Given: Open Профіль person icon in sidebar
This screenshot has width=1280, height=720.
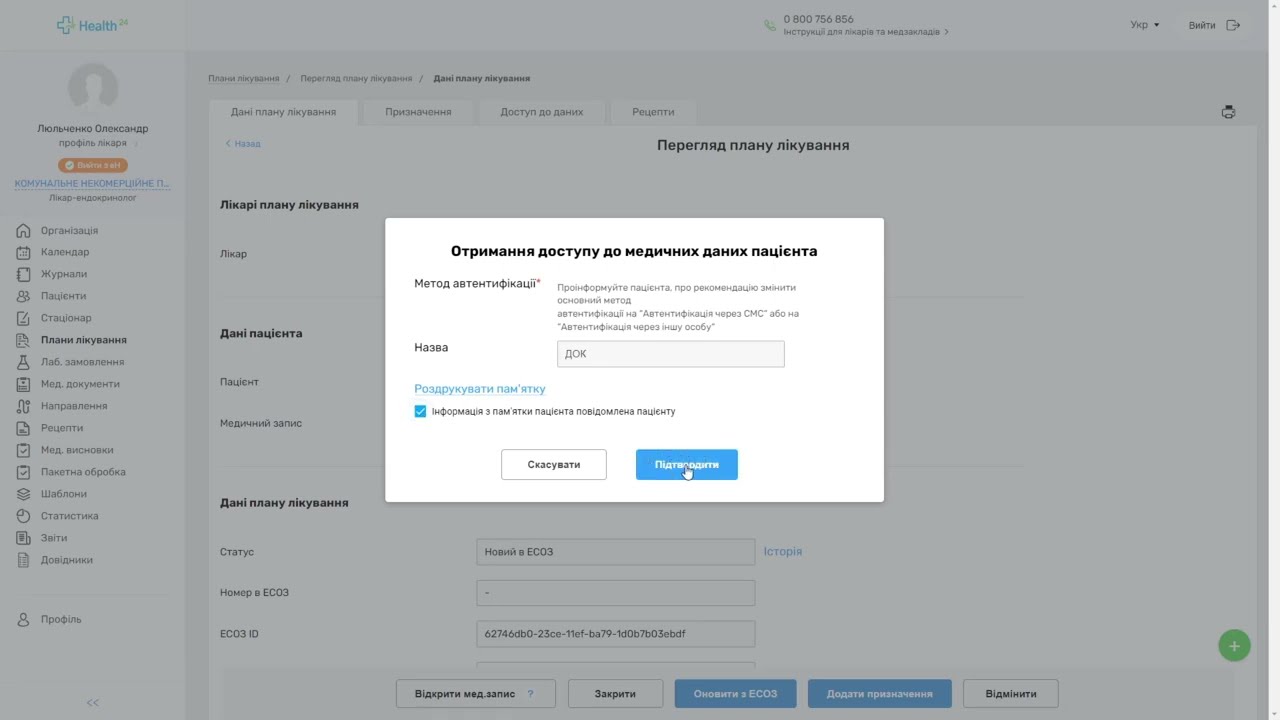Looking at the screenshot, I should [x=23, y=620].
